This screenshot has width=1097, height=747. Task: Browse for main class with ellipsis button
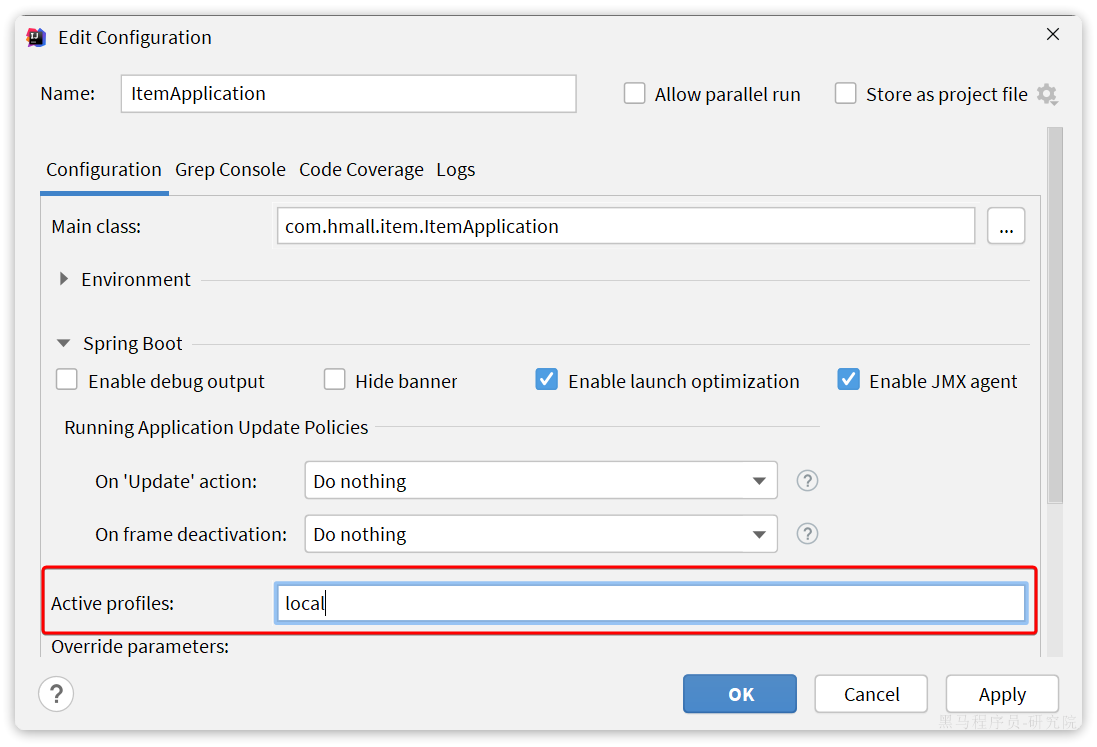pos(1005,226)
